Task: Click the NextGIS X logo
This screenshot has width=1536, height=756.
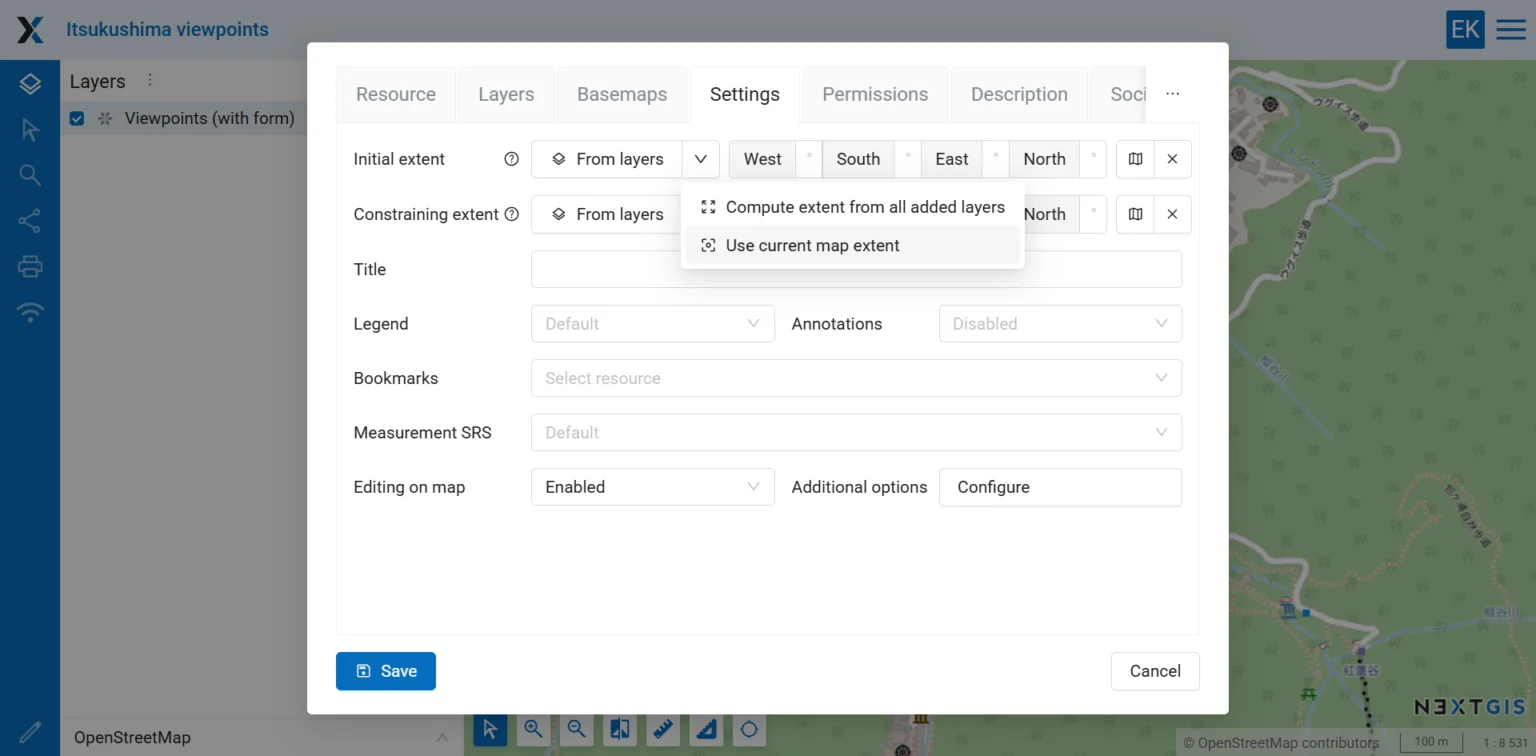Action: pos(30,30)
